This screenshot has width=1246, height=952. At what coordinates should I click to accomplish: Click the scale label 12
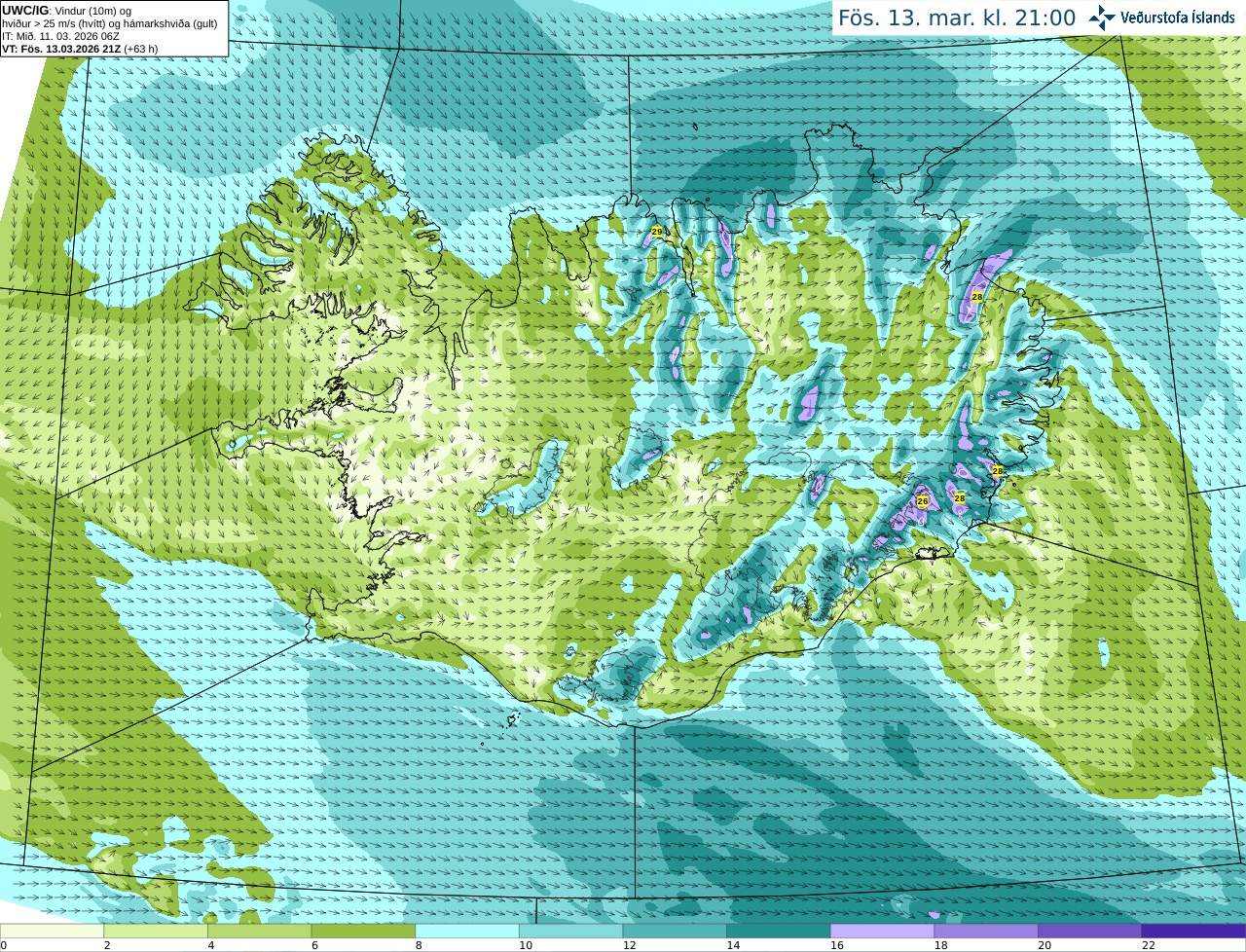click(x=630, y=945)
